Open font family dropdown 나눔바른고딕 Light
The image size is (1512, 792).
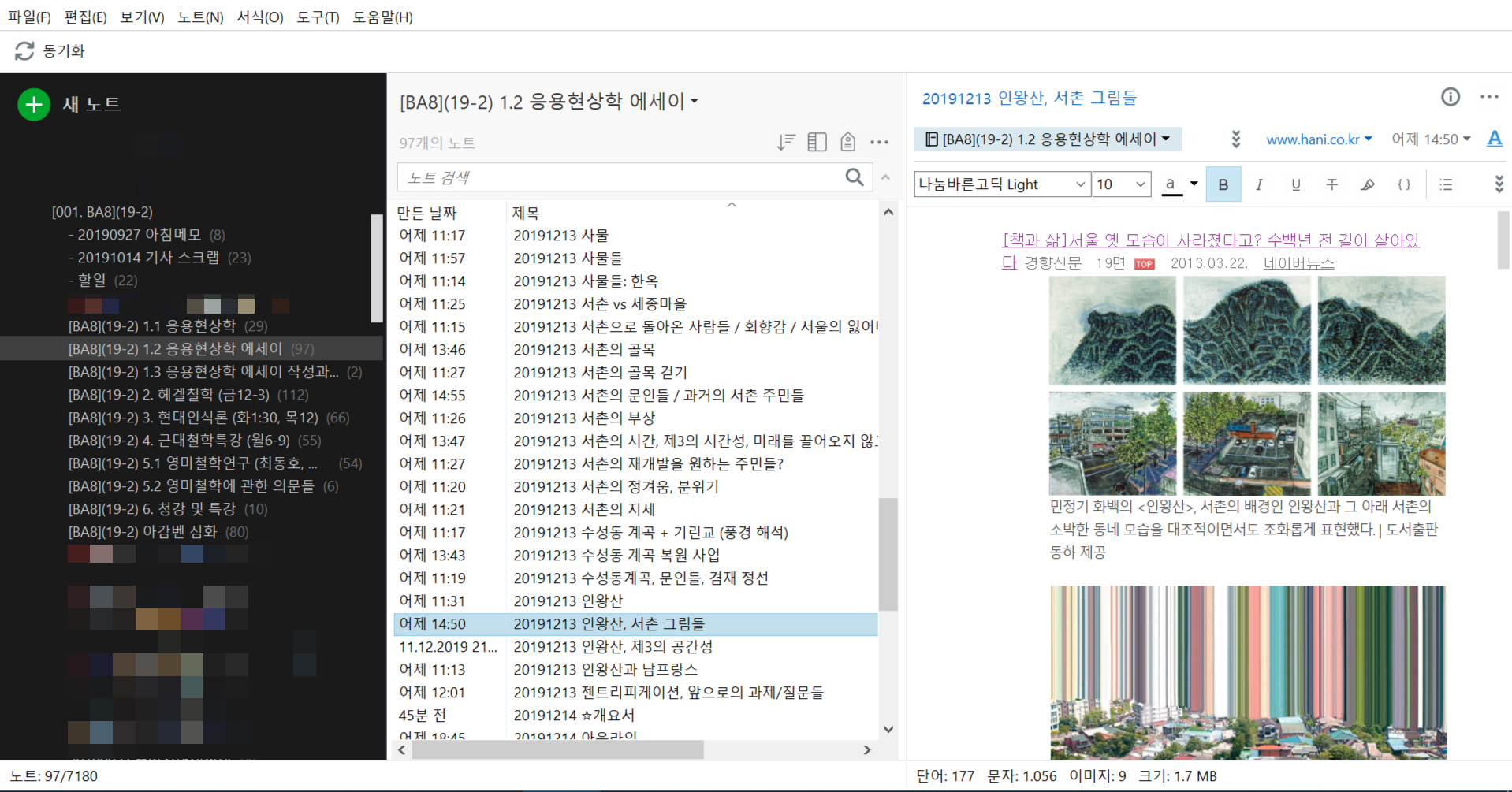(1003, 184)
